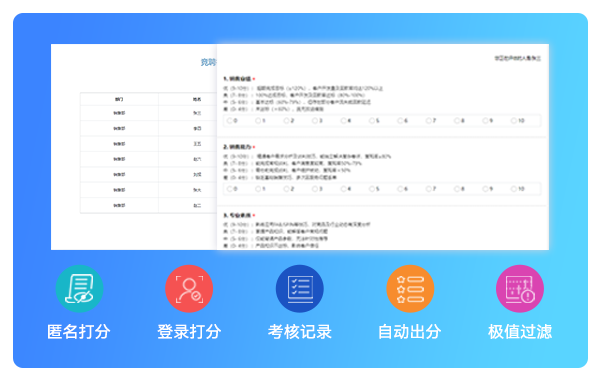Pick score 3 under question 1
The image size is (601, 381).
(315, 121)
